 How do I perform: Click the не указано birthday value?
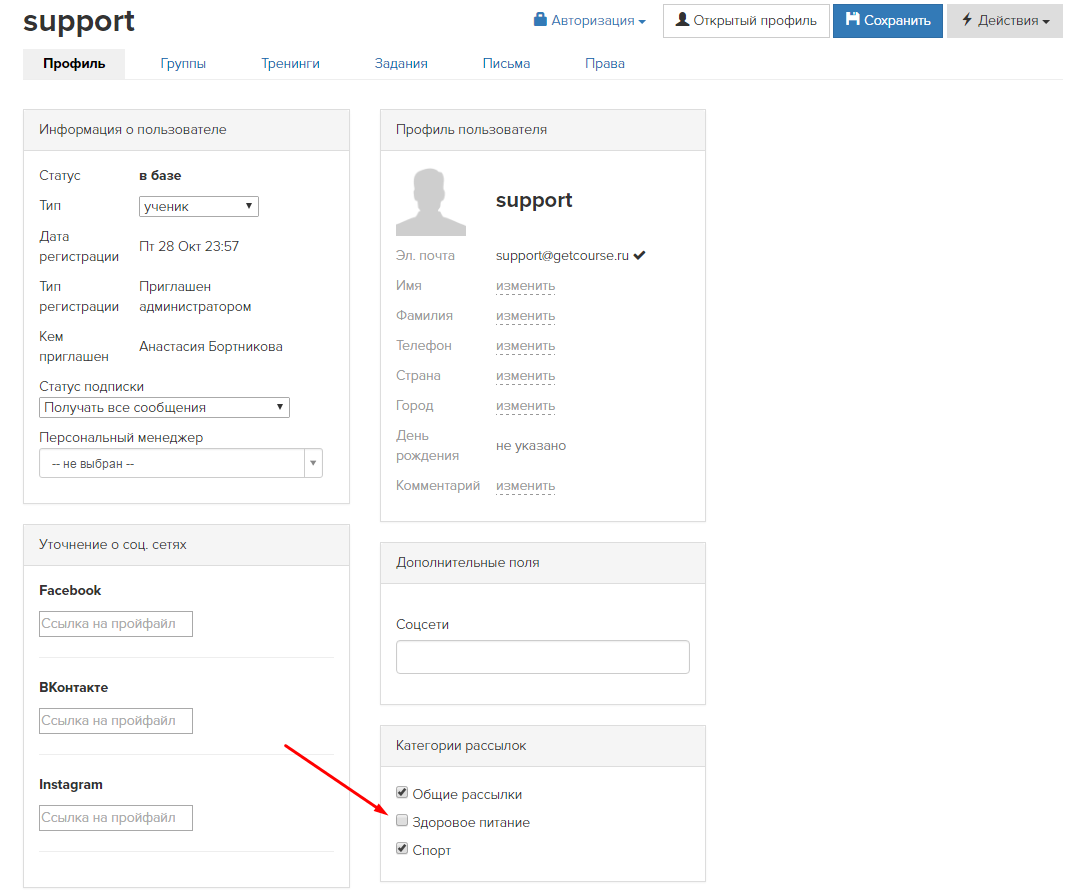tap(531, 445)
